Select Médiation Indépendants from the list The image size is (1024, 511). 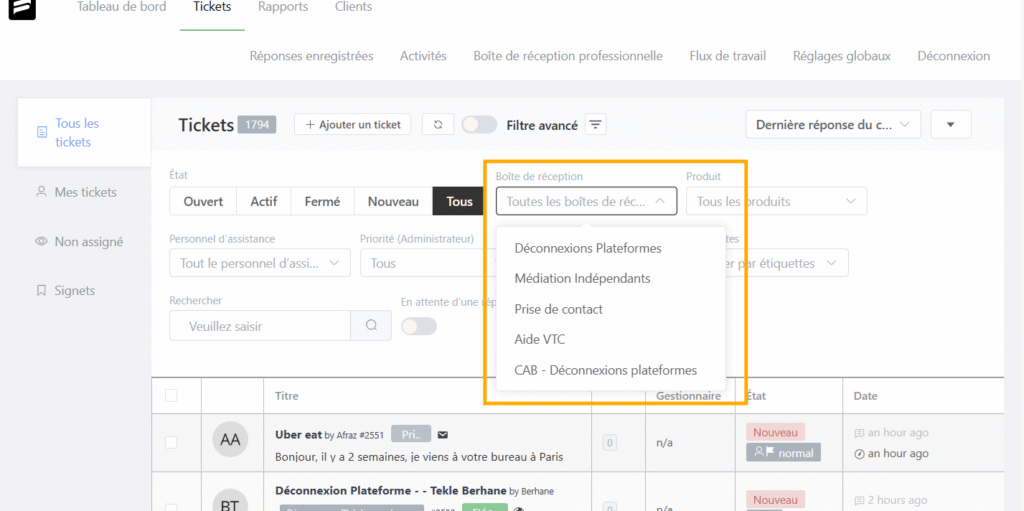pyautogui.click(x=582, y=278)
